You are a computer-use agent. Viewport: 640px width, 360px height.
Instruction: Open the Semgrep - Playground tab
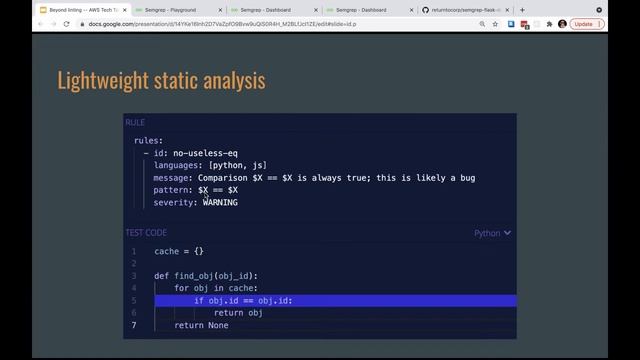click(171, 10)
